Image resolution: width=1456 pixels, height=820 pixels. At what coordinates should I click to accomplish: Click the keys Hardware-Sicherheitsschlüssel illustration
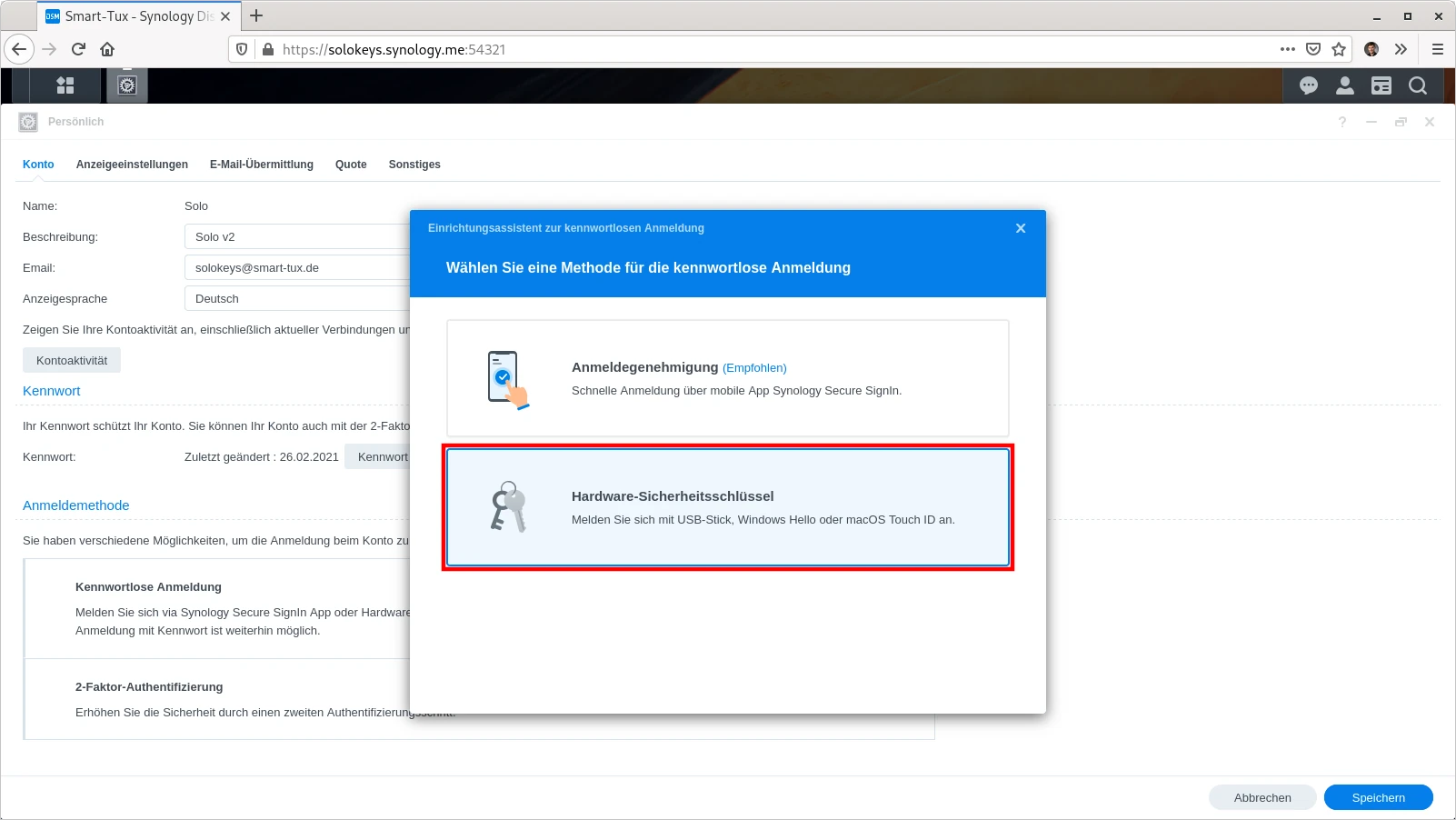click(x=508, y=507)
